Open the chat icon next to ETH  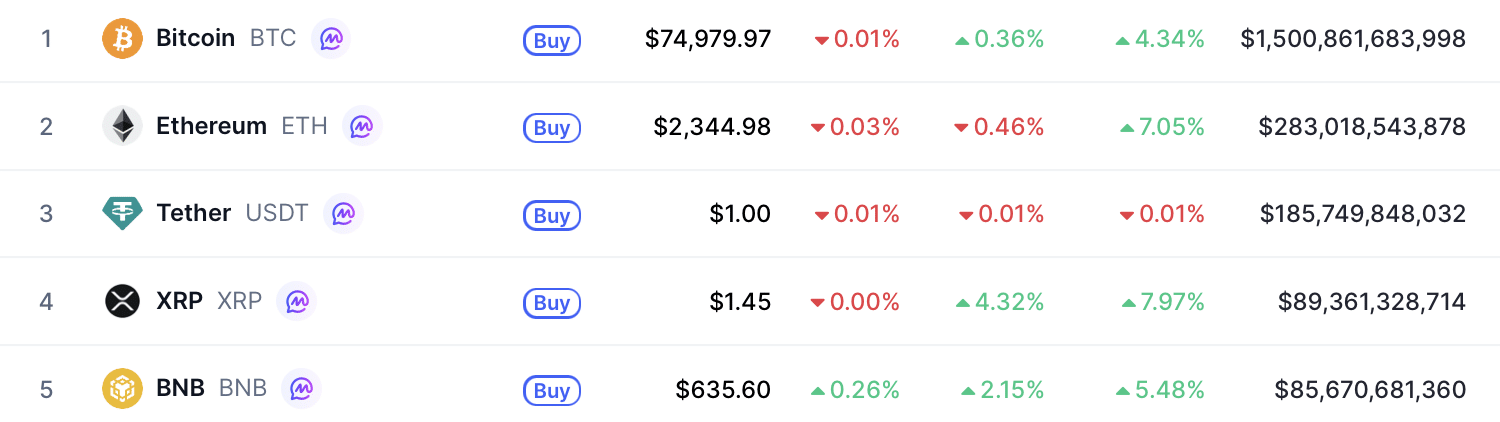tap(362, 126)
